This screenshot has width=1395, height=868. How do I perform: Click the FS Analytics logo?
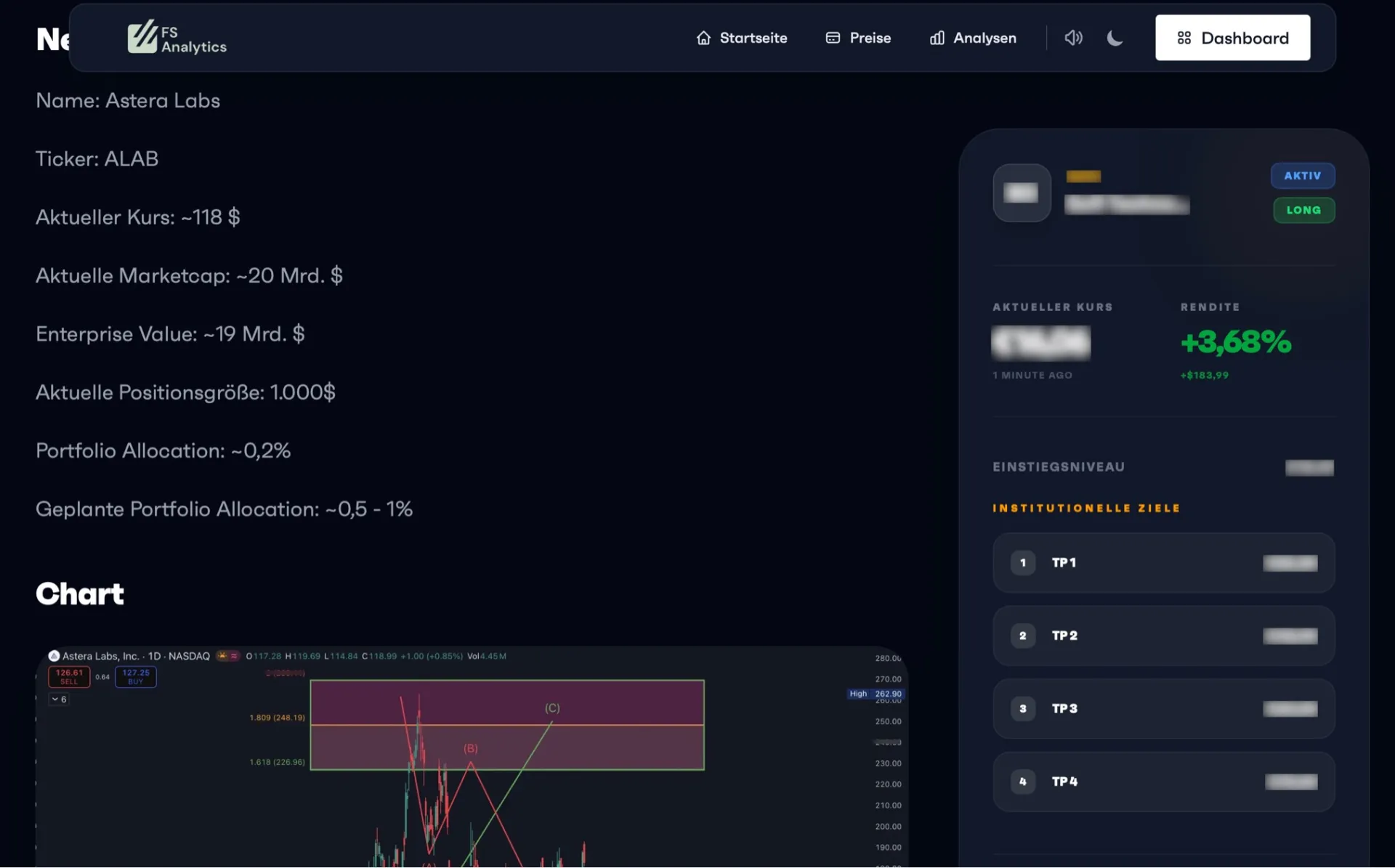coord(177,37)
